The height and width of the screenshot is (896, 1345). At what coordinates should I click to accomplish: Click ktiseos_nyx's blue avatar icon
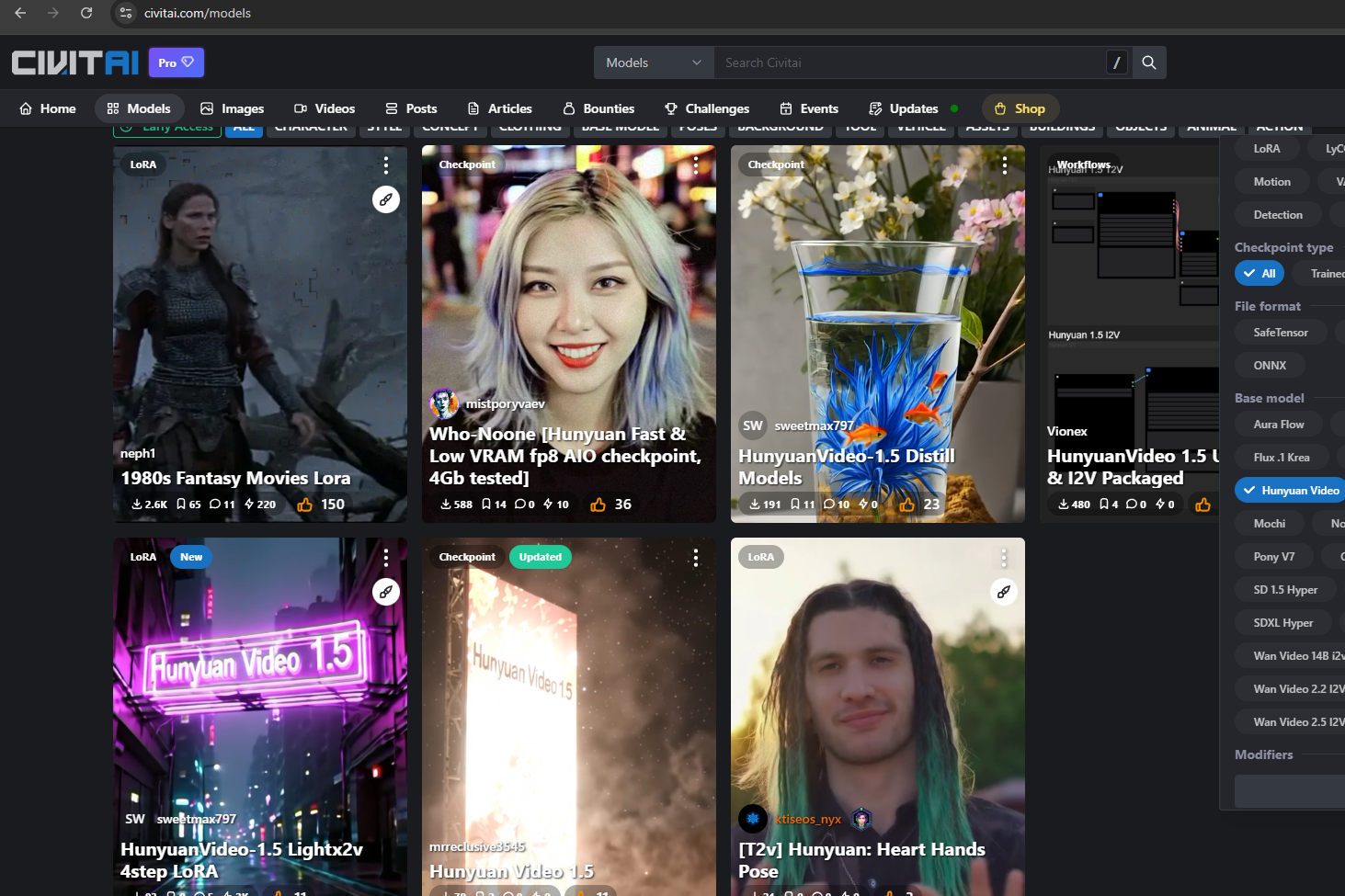point(753,819)
